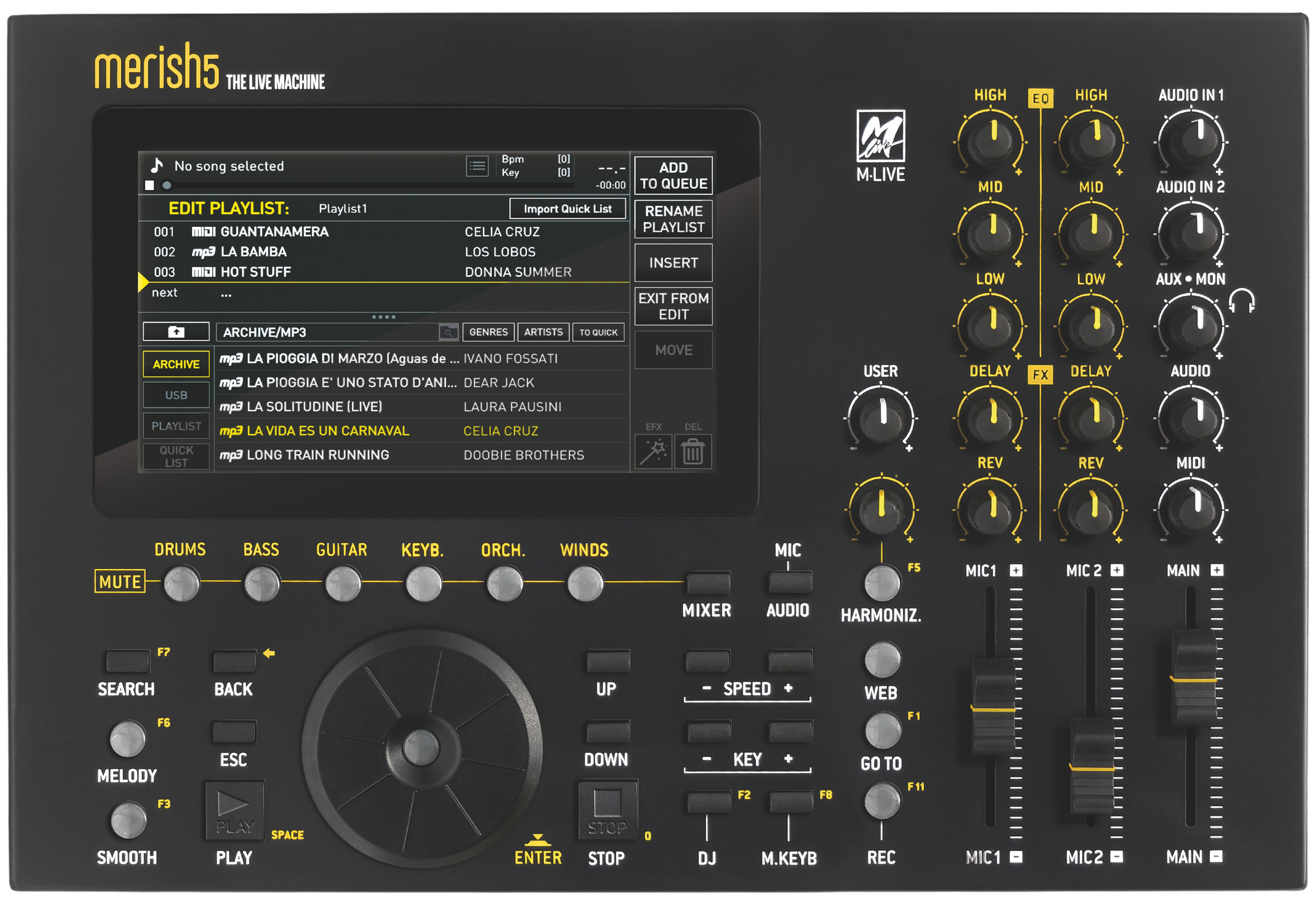Select LONG TRAIN RUNNING song row
Image resolution: width=1316 pixels, height=900 pixels.
422,455
